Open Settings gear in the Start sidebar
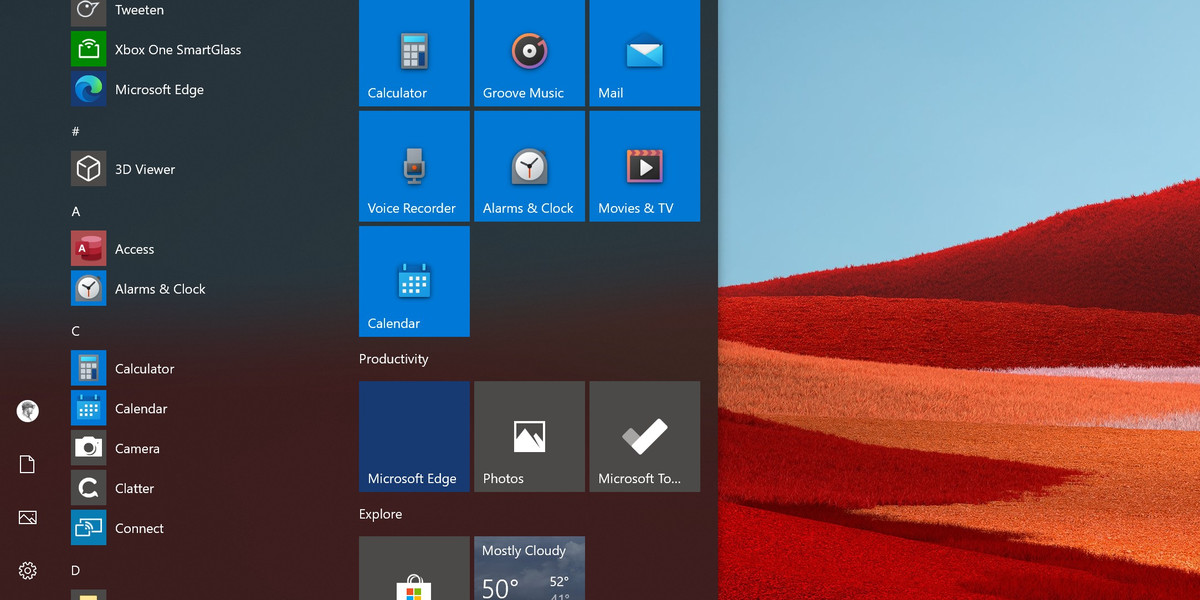 [28, 571]
